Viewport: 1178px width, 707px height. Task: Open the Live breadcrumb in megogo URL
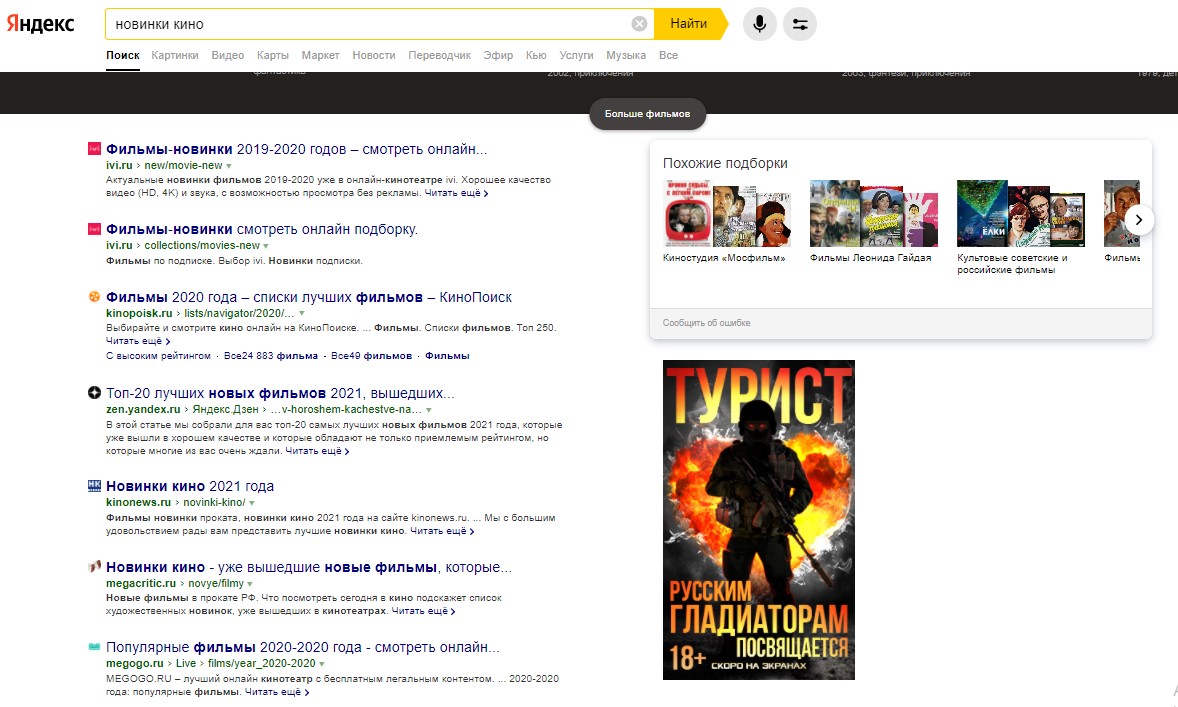[x=186, y=663]
